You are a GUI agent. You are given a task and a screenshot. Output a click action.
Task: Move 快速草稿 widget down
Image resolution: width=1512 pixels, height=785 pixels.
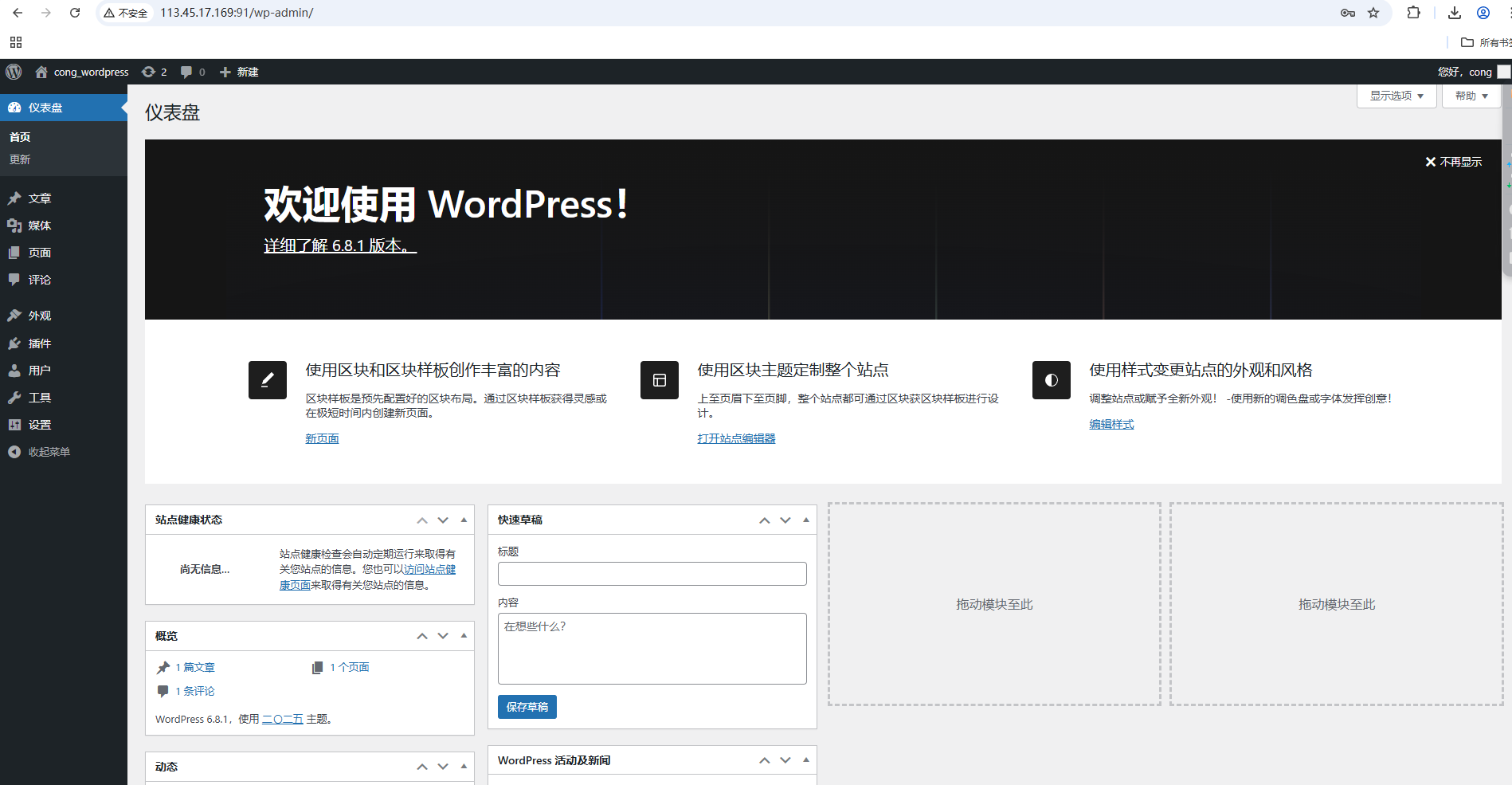[x=785, y=520]
